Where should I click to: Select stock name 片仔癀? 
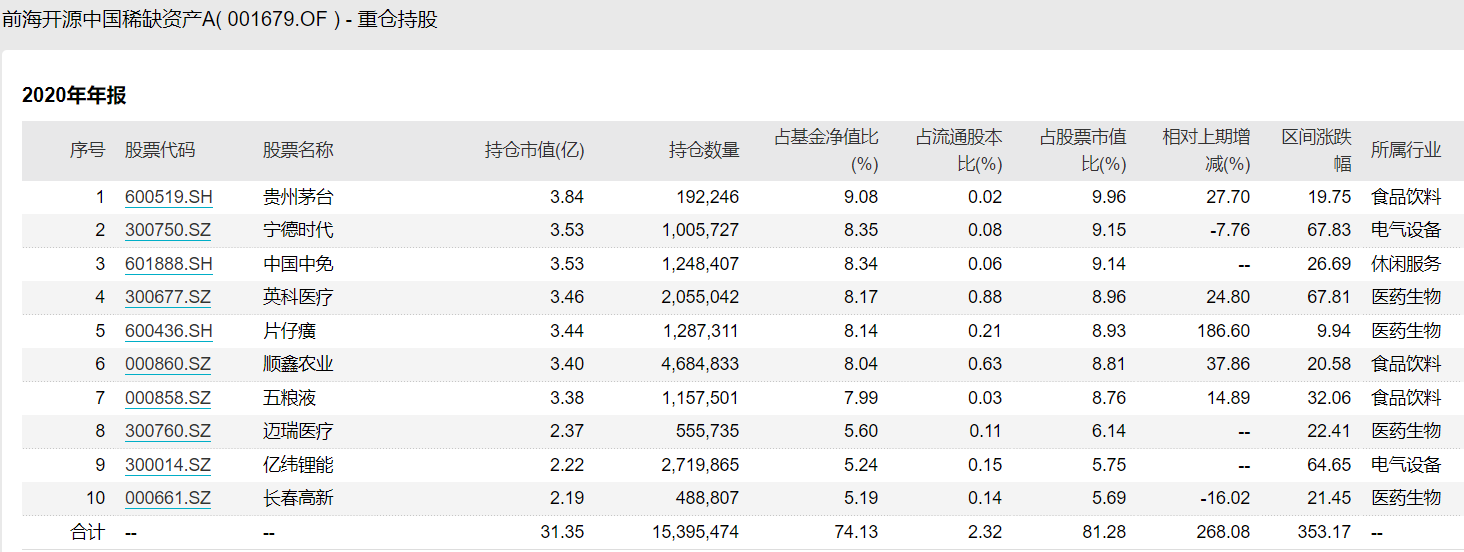pos(290,331)
